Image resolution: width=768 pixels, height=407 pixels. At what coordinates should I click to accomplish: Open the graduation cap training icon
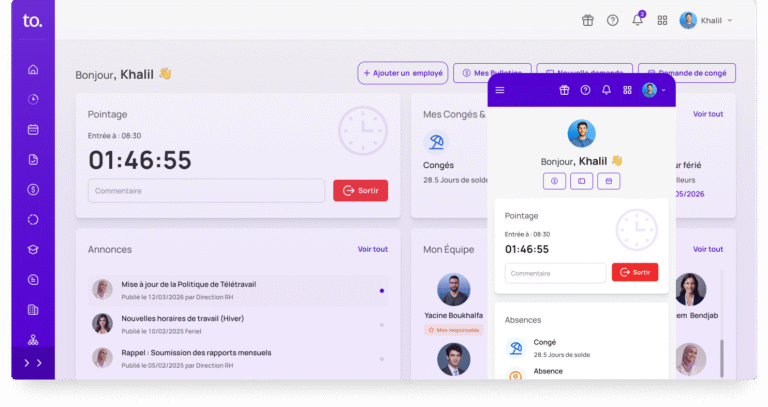point(33,250)
